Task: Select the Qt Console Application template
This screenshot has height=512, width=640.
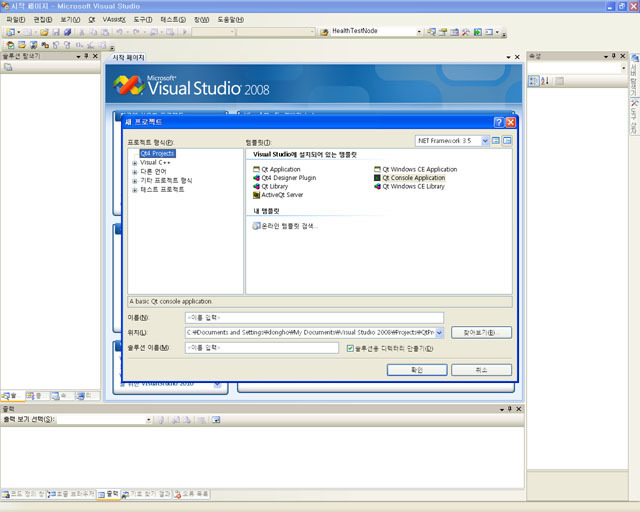Action: click(x=409, y=178)
